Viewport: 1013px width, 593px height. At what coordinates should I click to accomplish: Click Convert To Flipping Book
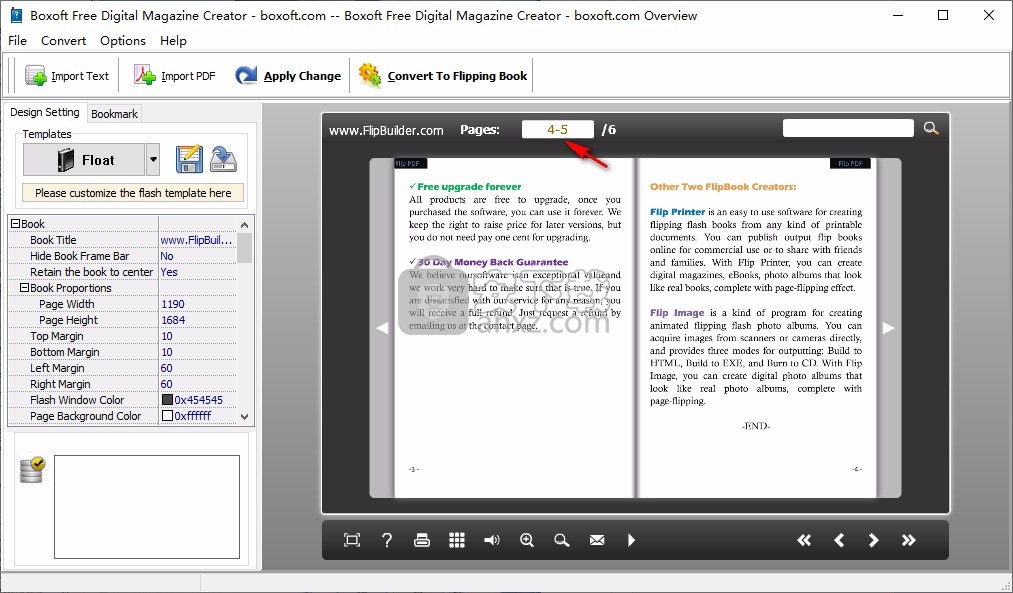point(443,76)
